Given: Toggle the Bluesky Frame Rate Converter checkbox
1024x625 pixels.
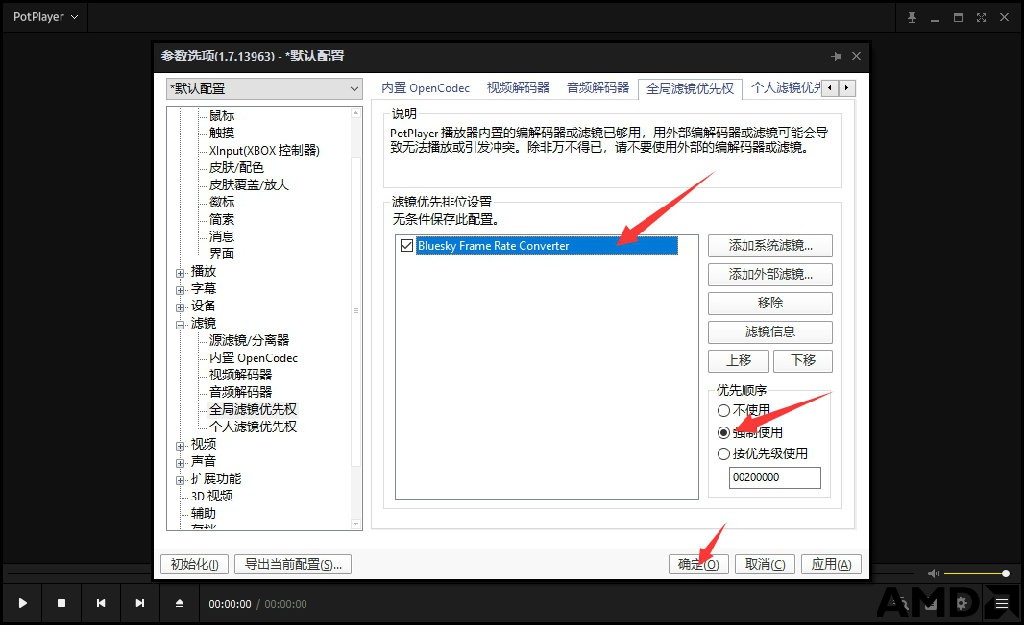Looking at the screenshot, I should click(x=407, y=246).
